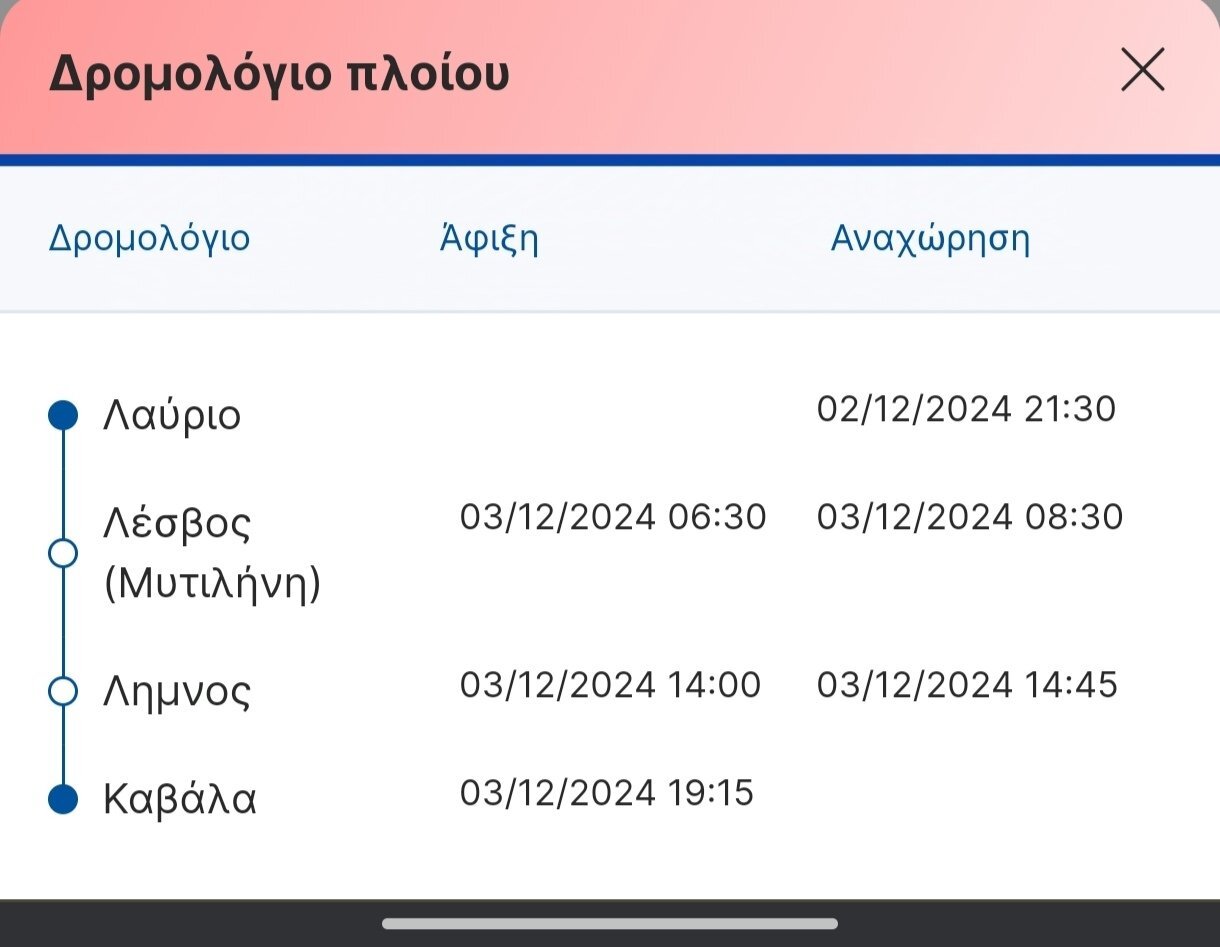Select the Καβάλα port name
The image size is (1220, 947).
180,799
